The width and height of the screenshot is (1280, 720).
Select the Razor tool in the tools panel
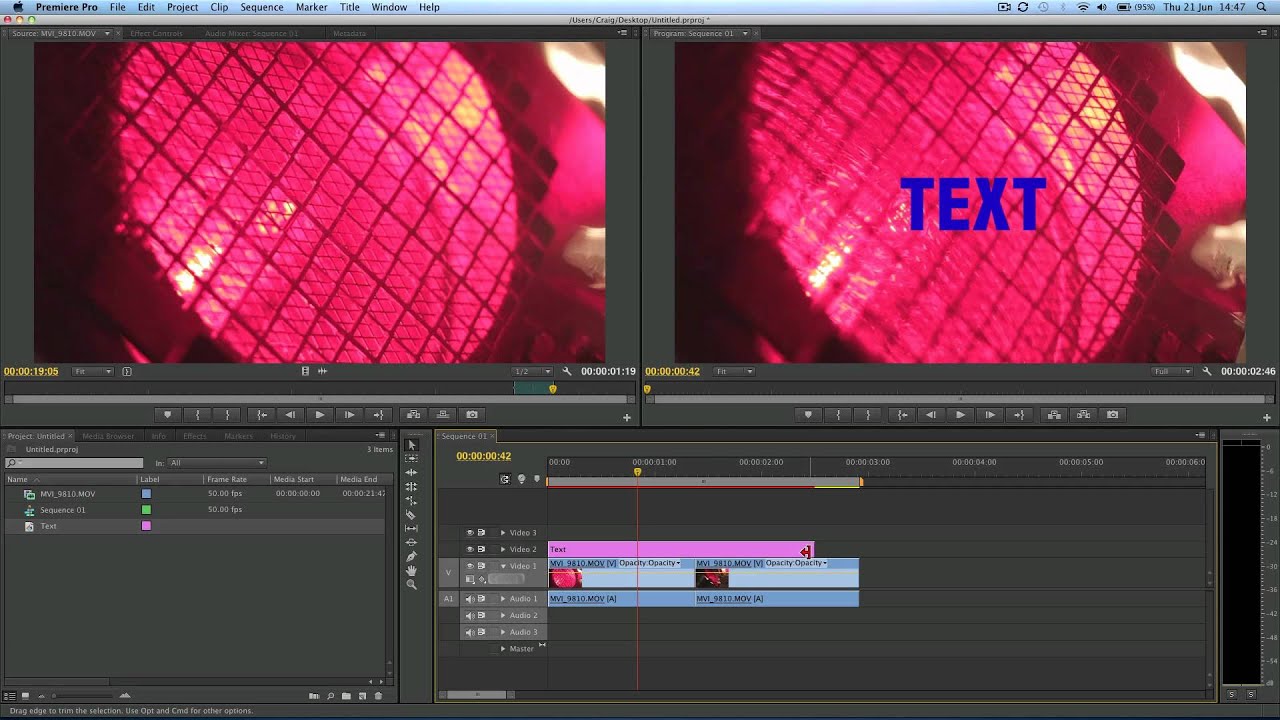pos(411,514)
